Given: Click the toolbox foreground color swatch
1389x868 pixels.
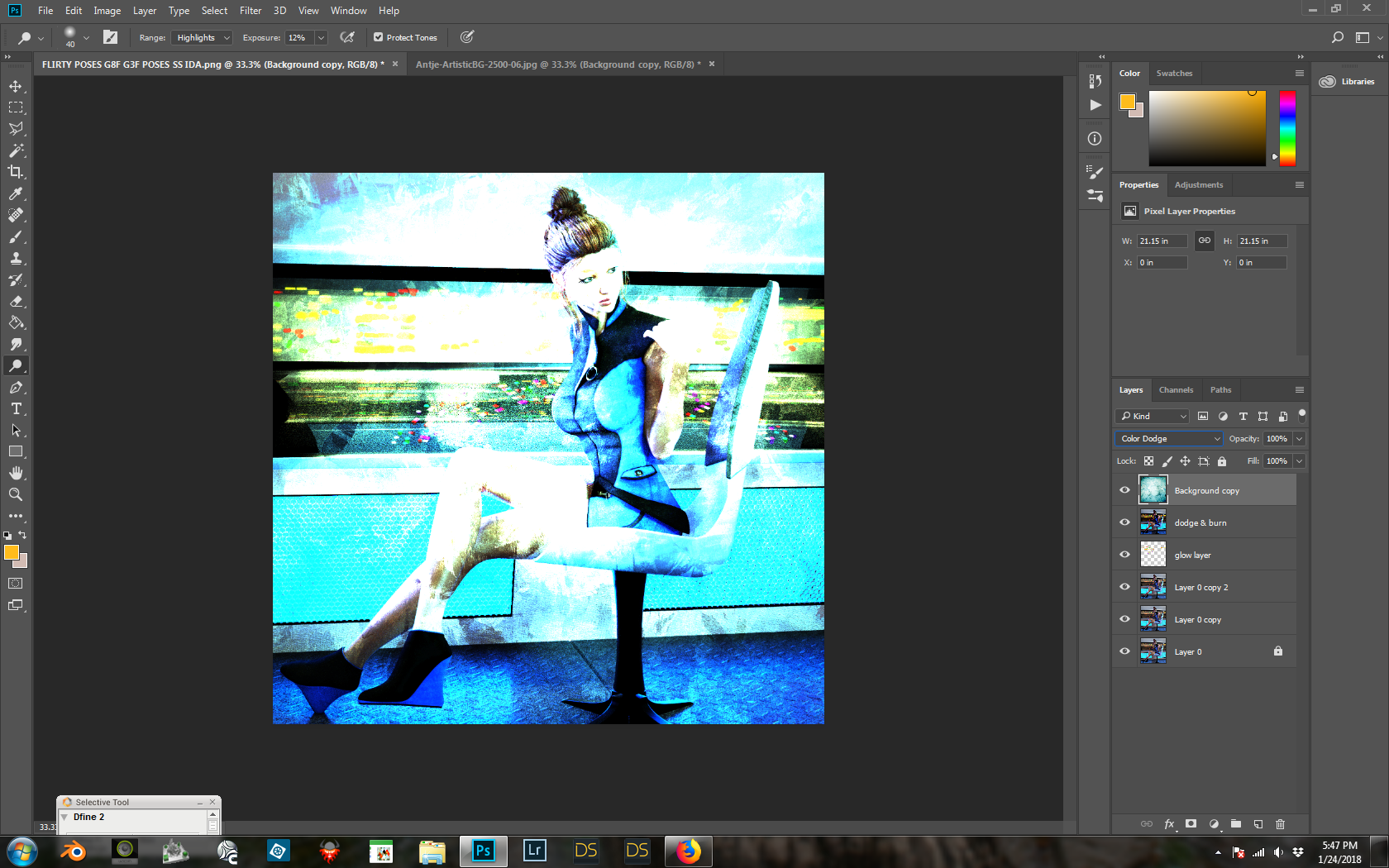Looking at the screenshot, I should pos(12,552).
